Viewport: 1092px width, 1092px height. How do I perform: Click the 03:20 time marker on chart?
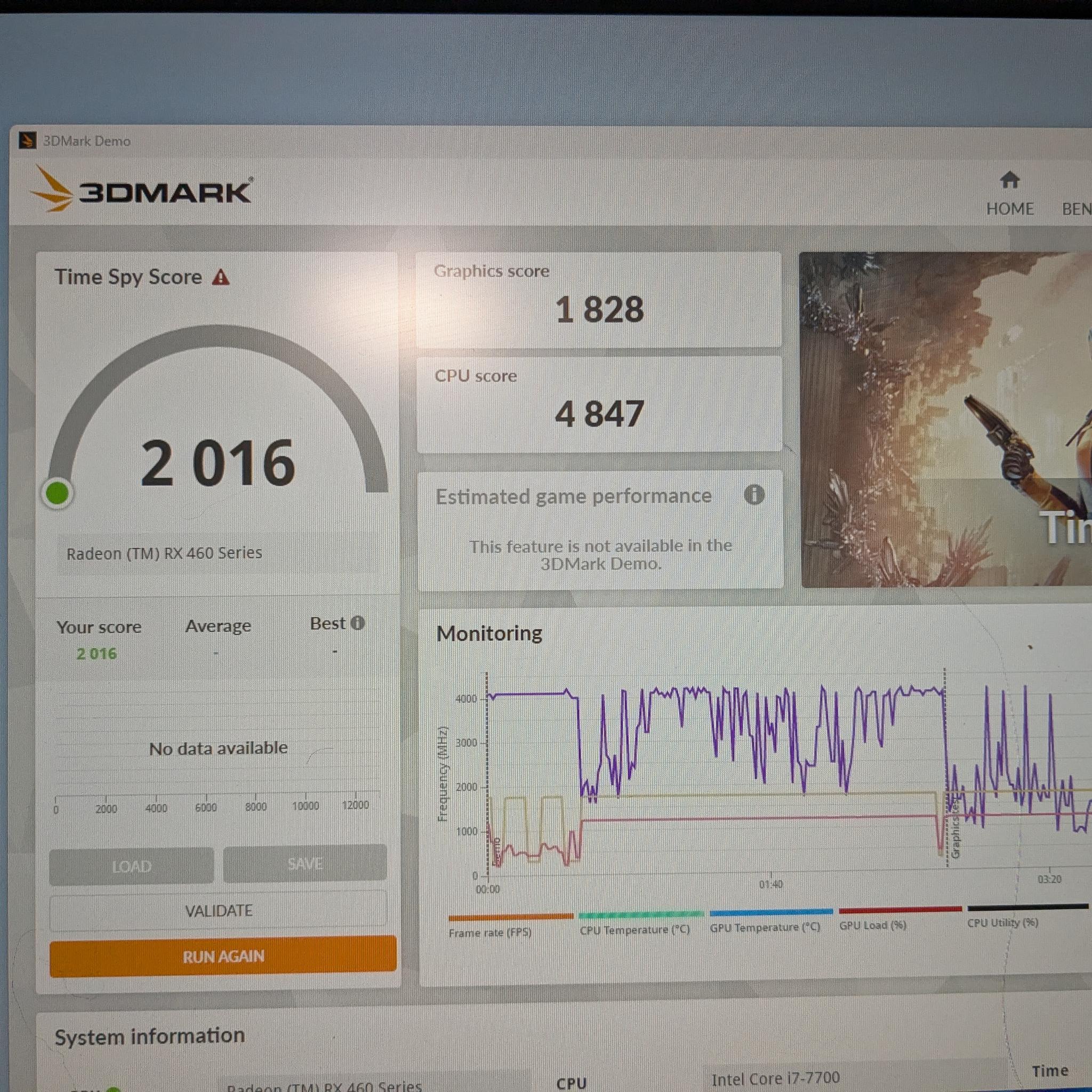point(1049,879)
